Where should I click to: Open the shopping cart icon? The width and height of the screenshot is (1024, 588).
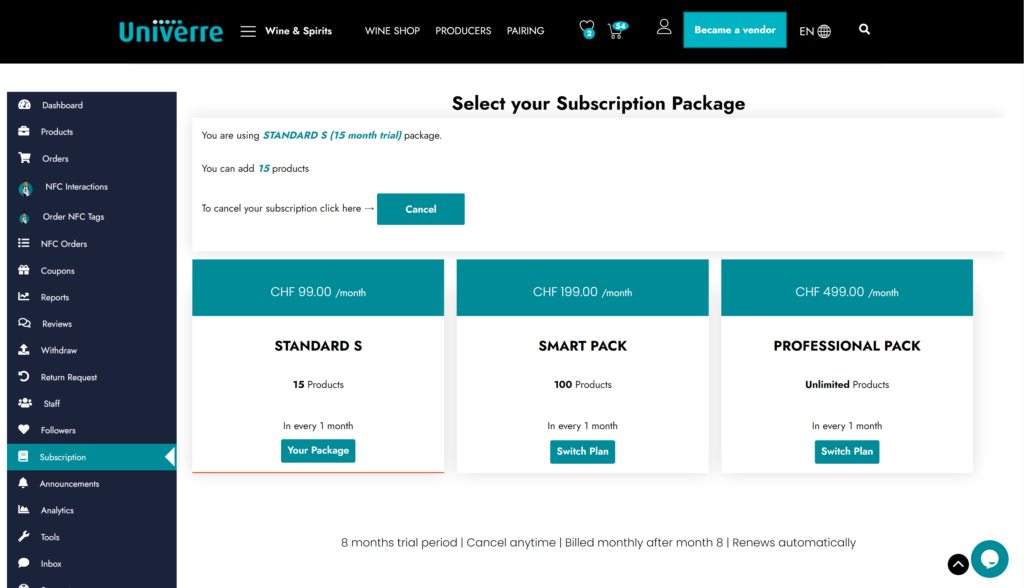[x=616, y=30]
